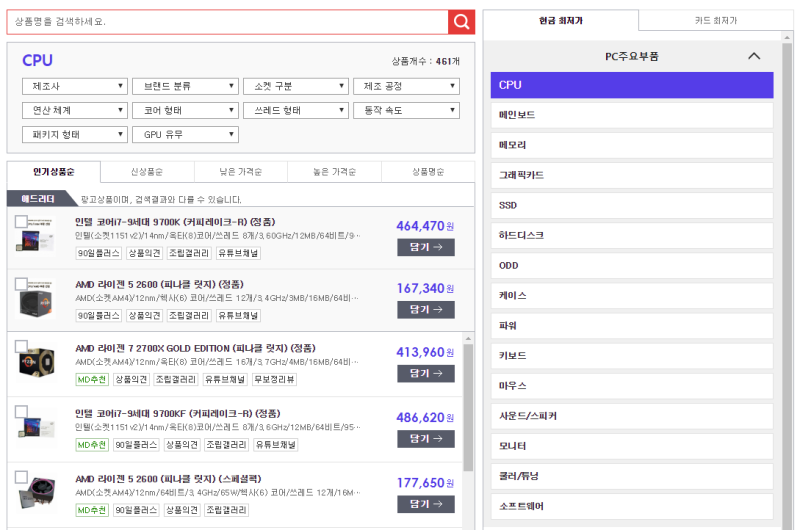
Task: Select 케이스 category
Action: [x=632, y=296]
